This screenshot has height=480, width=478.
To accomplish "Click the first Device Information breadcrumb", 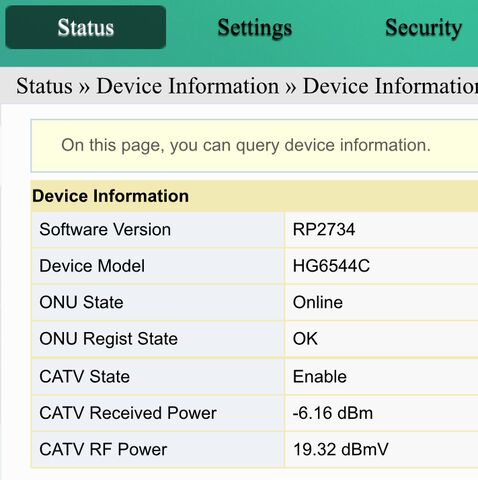I will click(188, 86).
